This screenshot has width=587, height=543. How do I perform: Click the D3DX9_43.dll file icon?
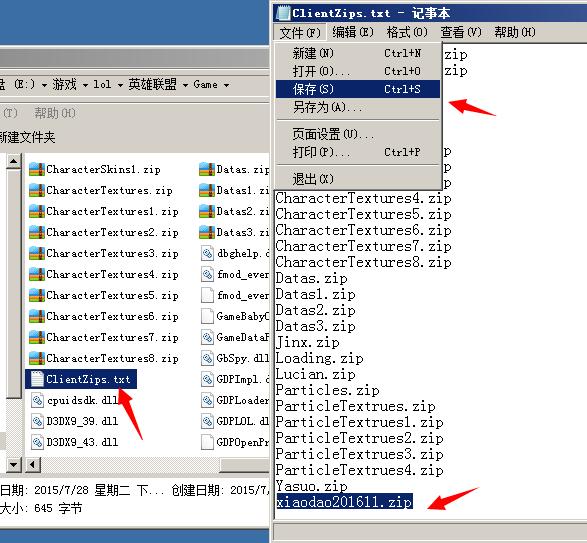click(x=37, y=442)
